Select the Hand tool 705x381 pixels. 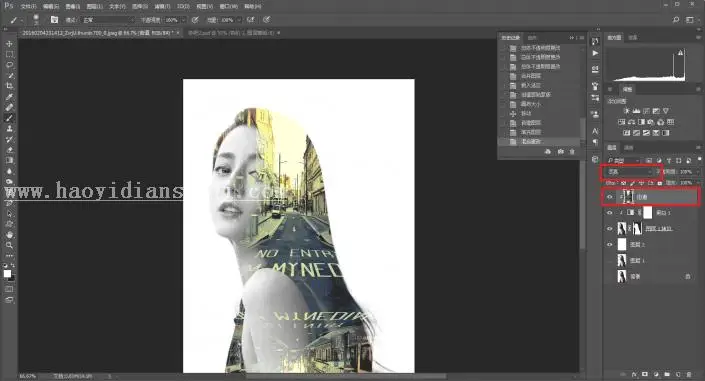coord(9,235)
